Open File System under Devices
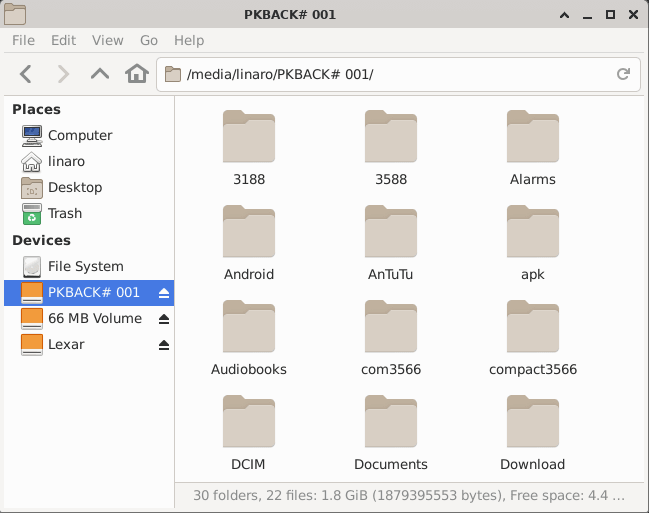This screenshot has height=513, width=649. 89,267
